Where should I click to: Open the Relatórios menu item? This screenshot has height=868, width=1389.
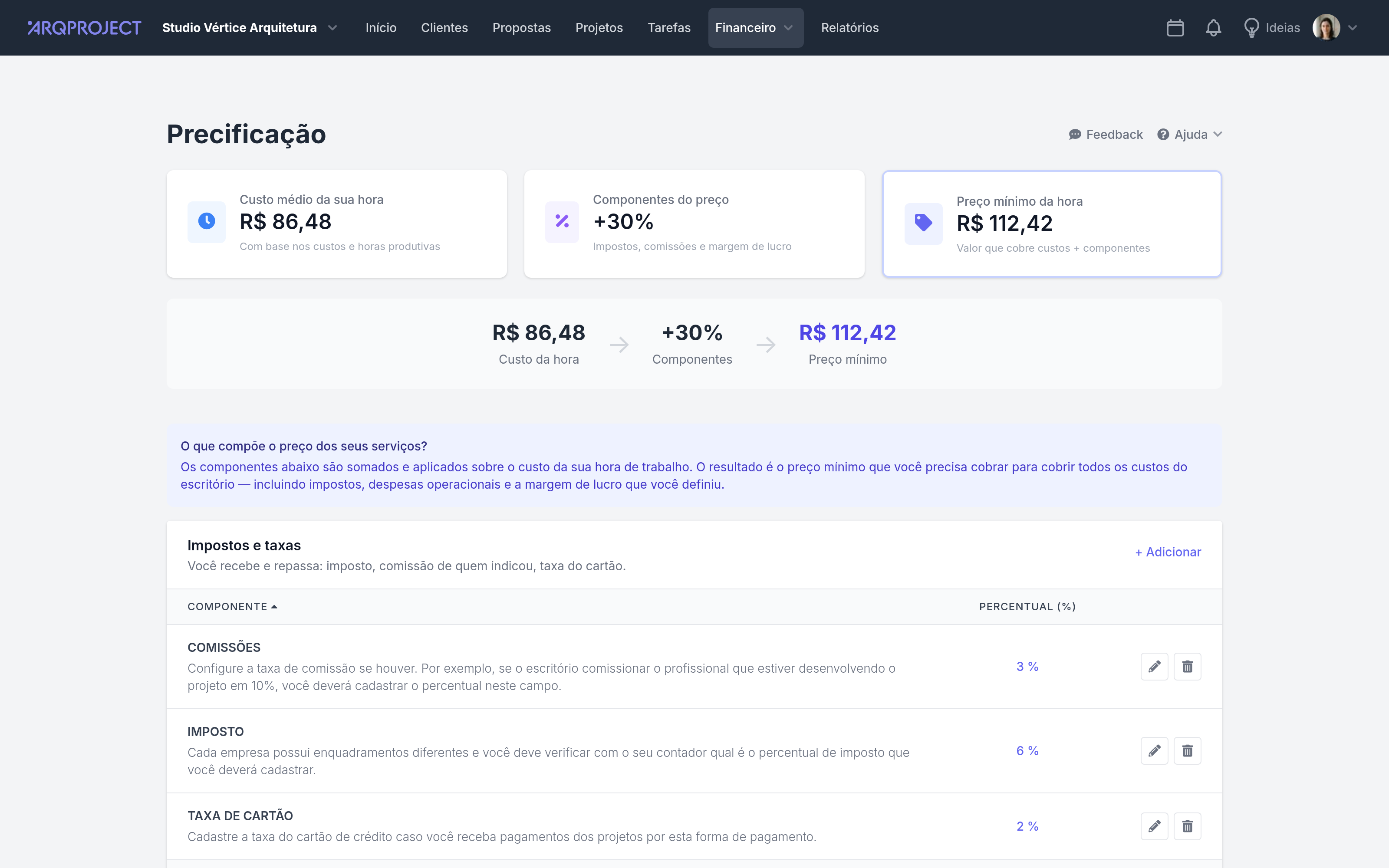[849, 27]
